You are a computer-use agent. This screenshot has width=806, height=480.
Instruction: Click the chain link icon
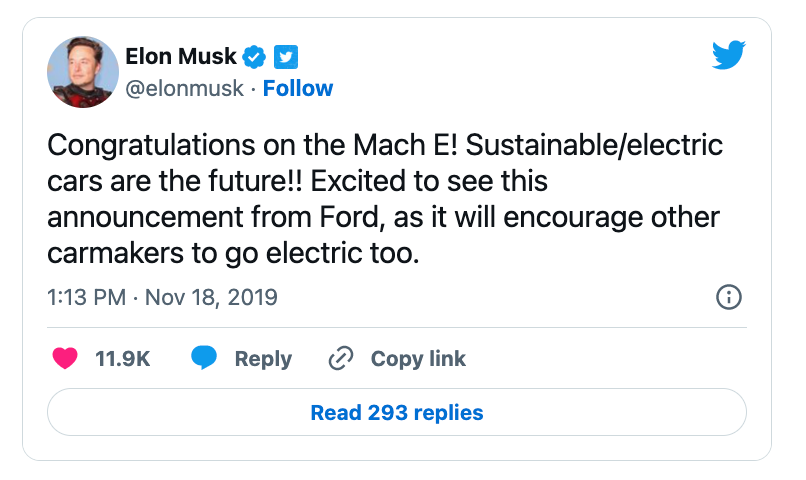click(x=342, y=359)
